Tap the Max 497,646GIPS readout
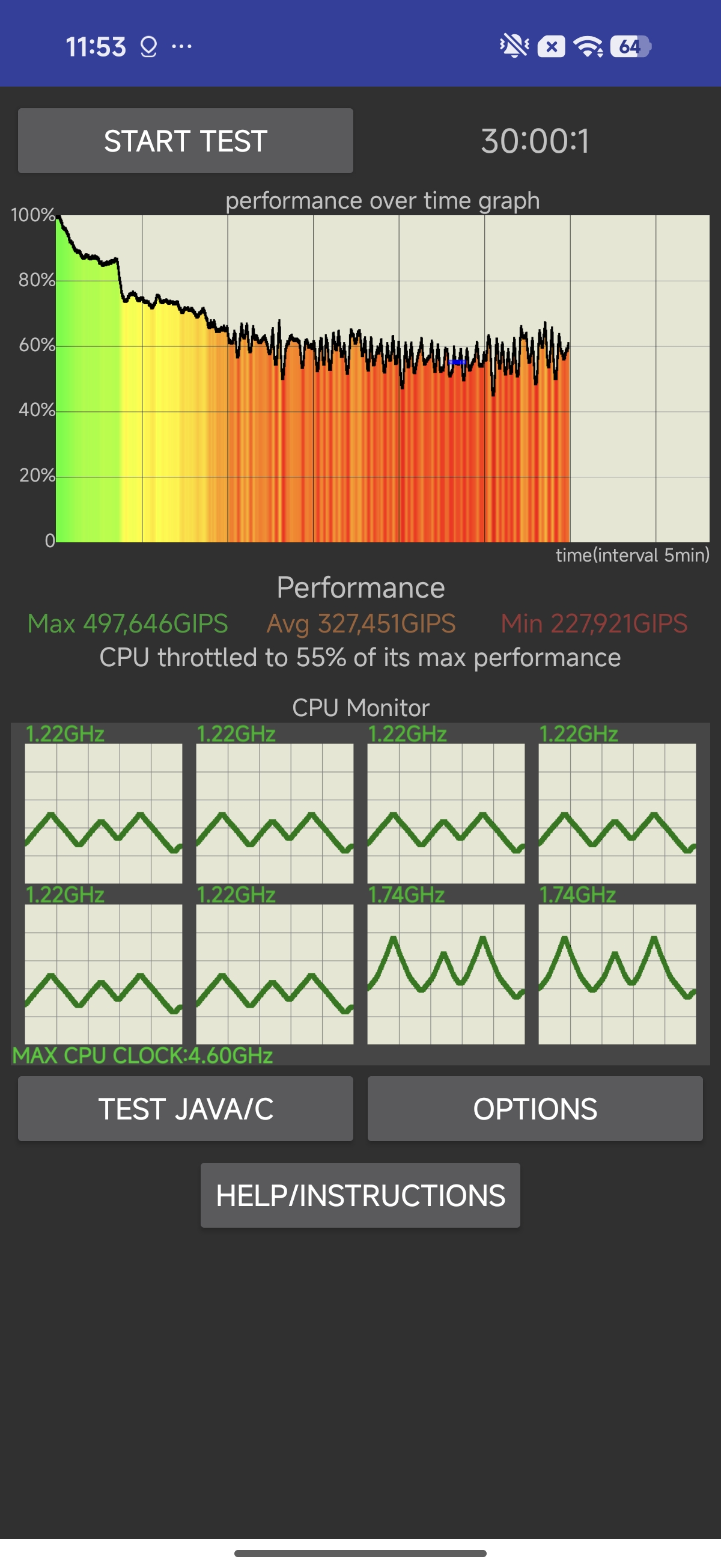Viewport: 721px width, 1568px height. 128,623
